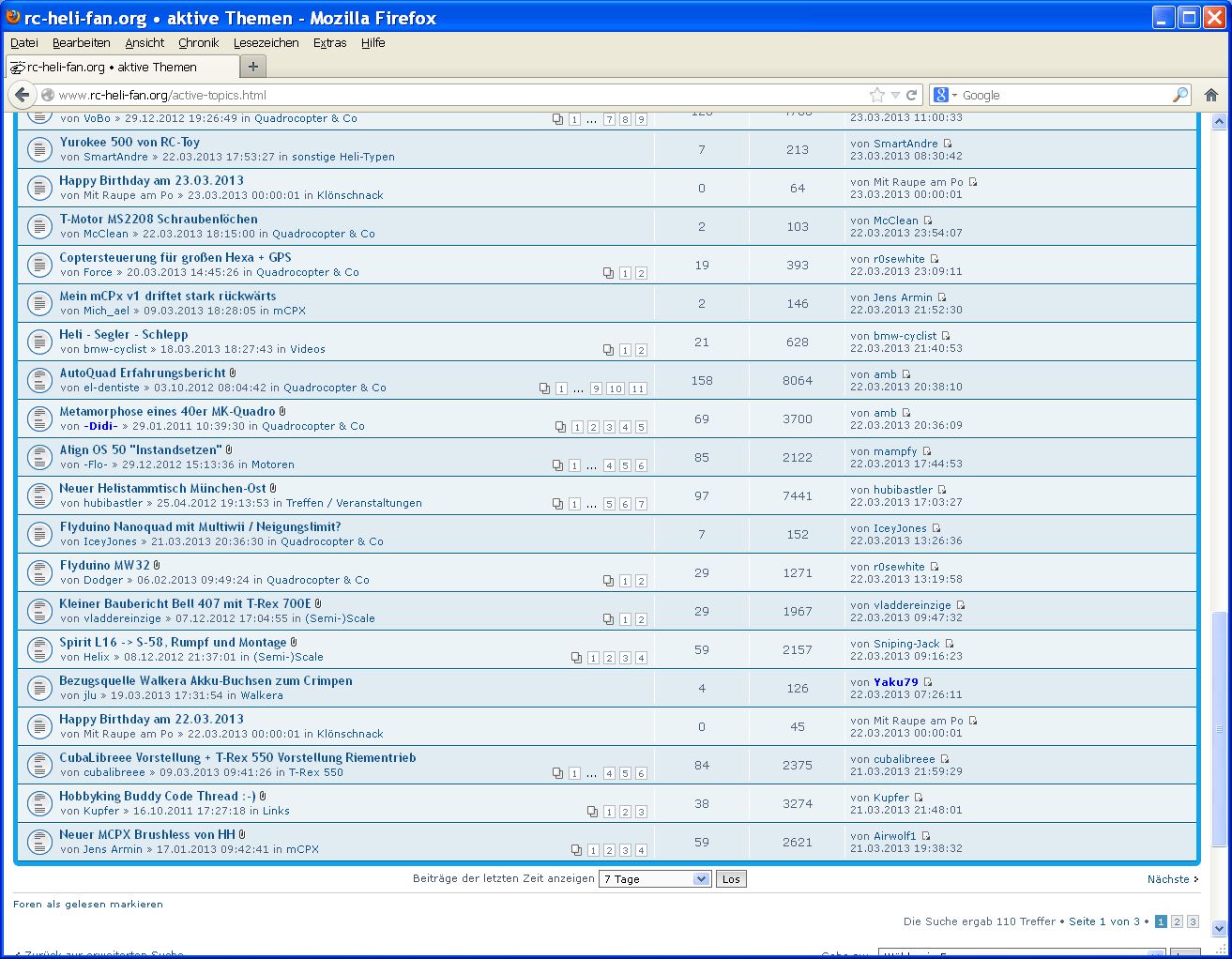Viewport: 1232px width, 959px height.
Task: Go to last post by Yaku79 icon
Action: tap(928, 682)
